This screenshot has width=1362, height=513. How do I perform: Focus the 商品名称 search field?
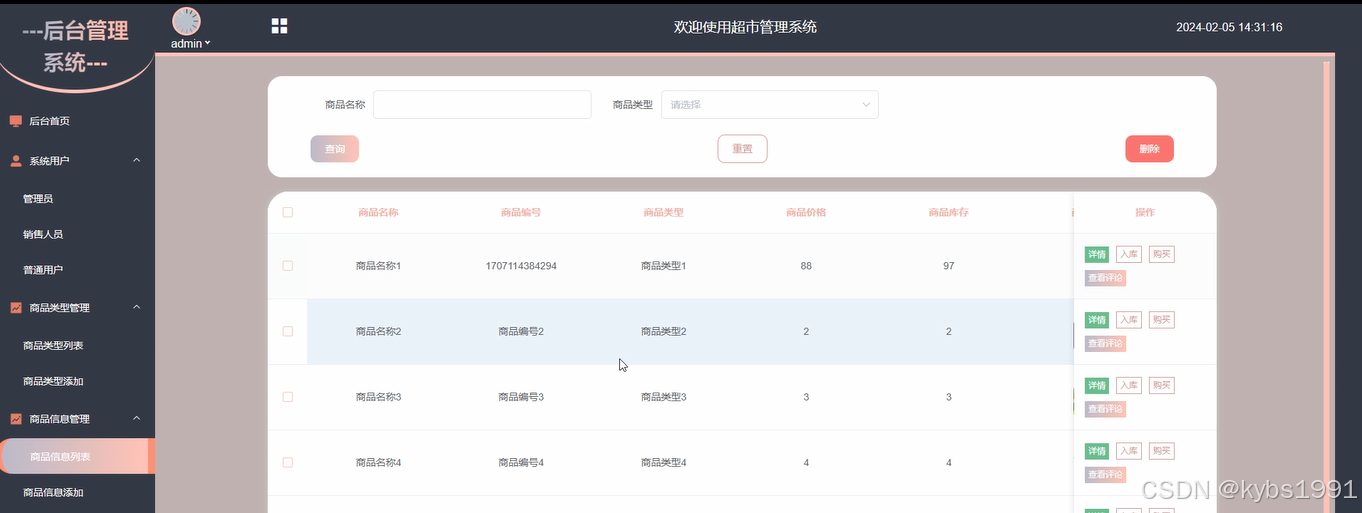coord(482,104)
